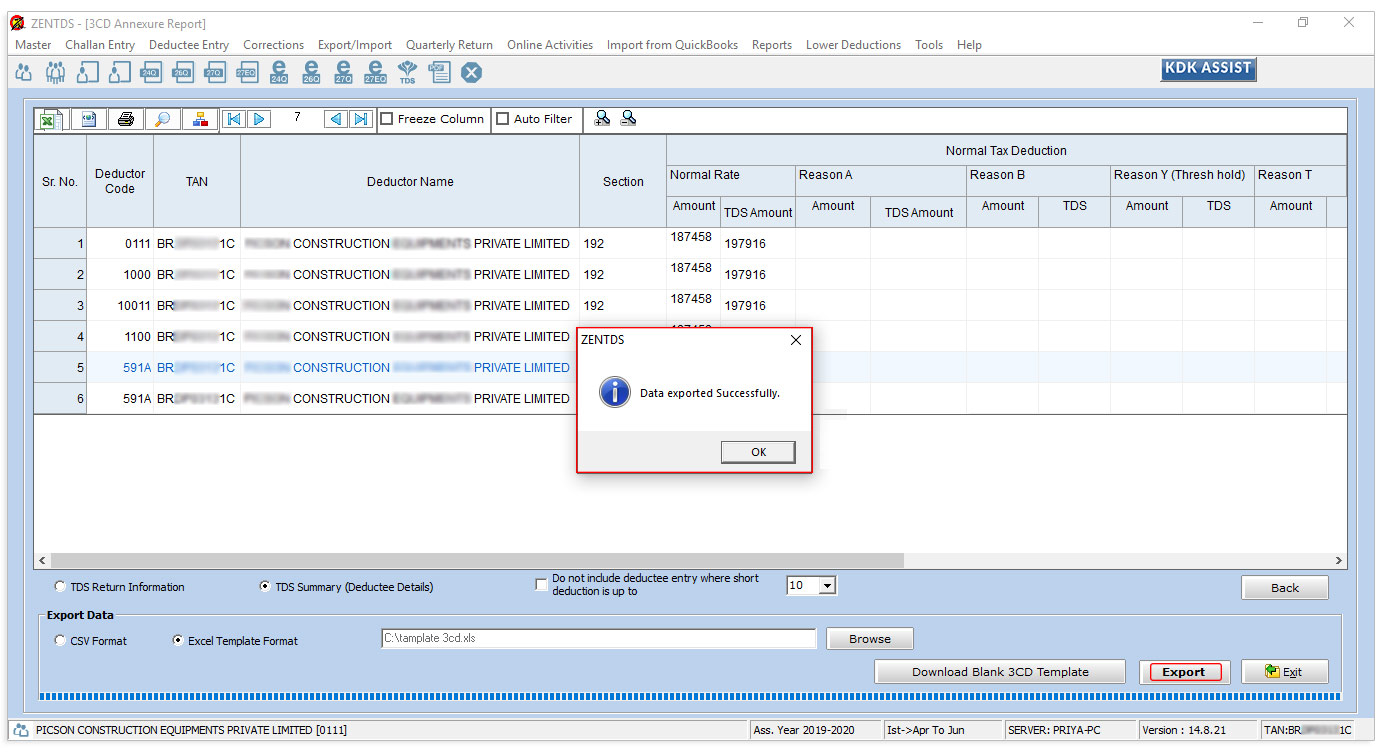Click the HTML document export icon

point(89,119)
